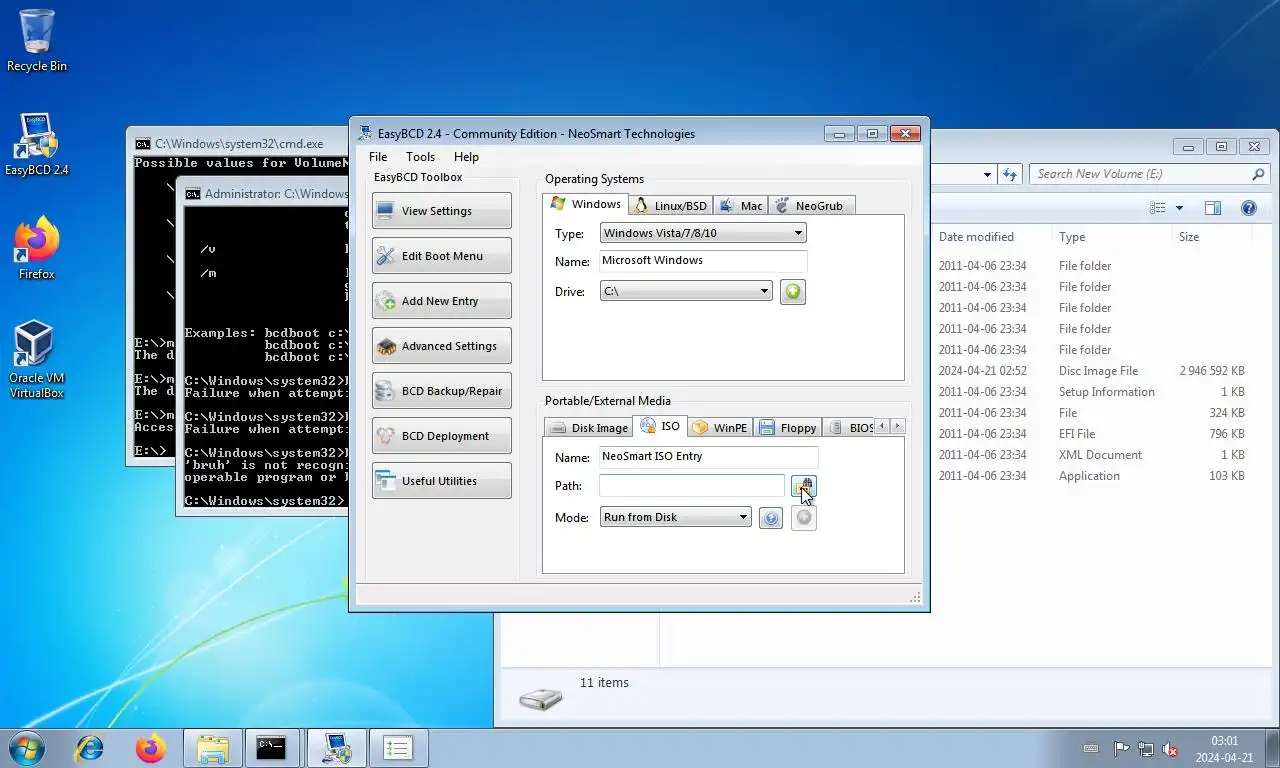Select the ISO portable media tab

(x=660, y=426)
